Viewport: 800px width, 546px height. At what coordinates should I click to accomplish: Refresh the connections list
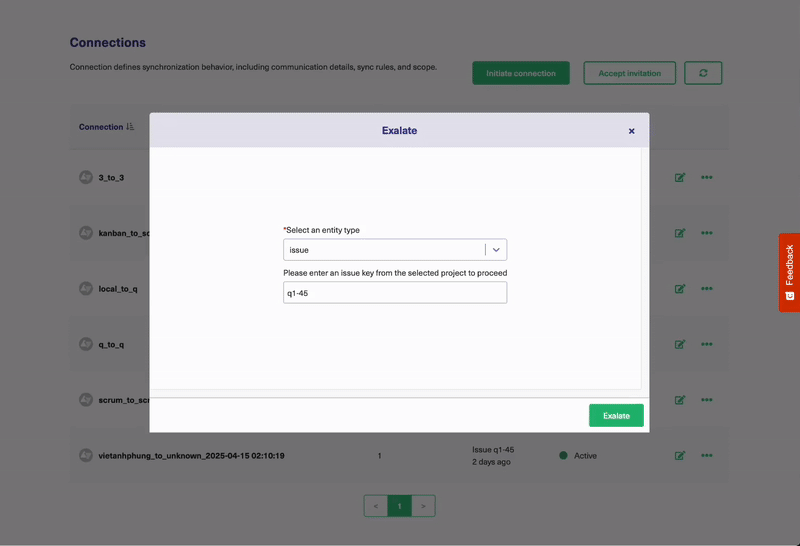[703, 73]
